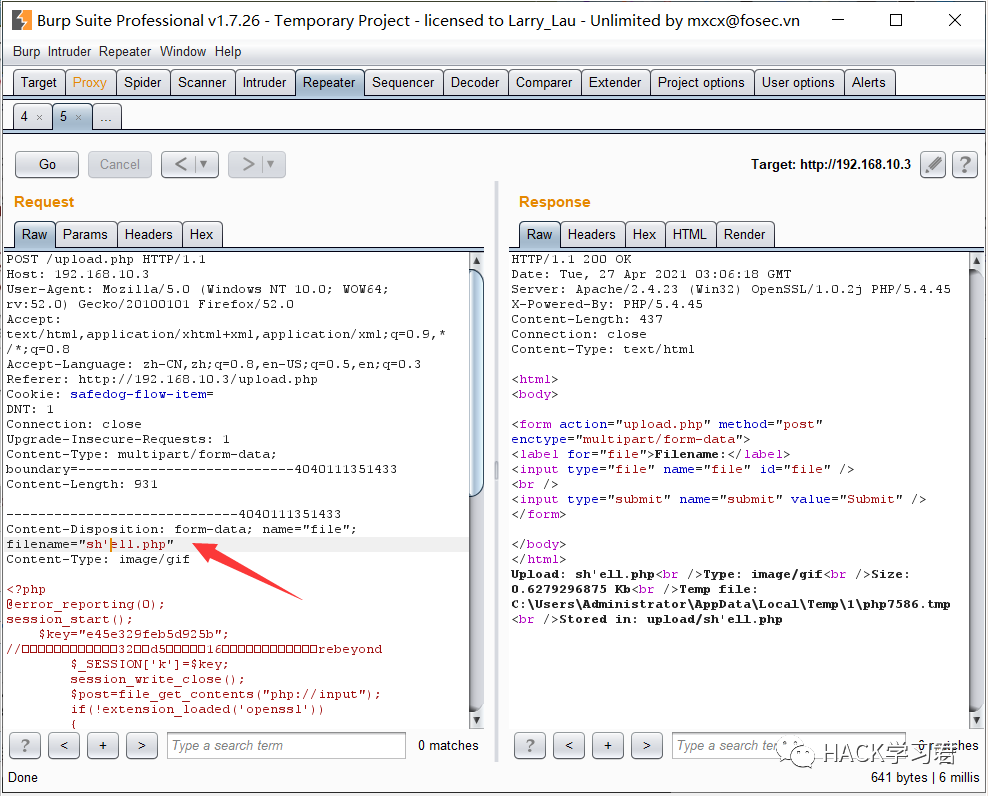Open the Project options tab

701,83
